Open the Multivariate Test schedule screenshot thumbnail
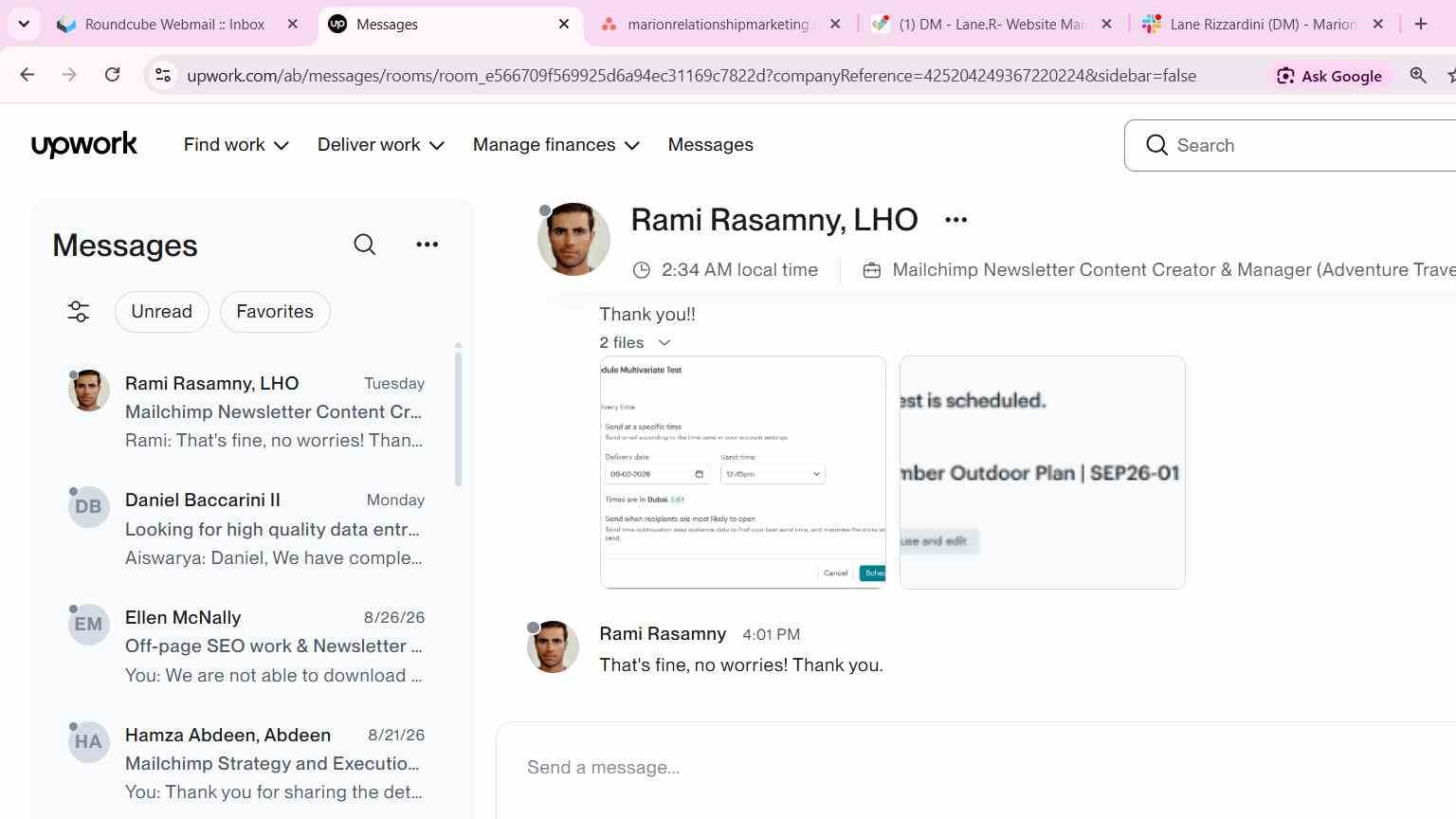 [743, 472]
